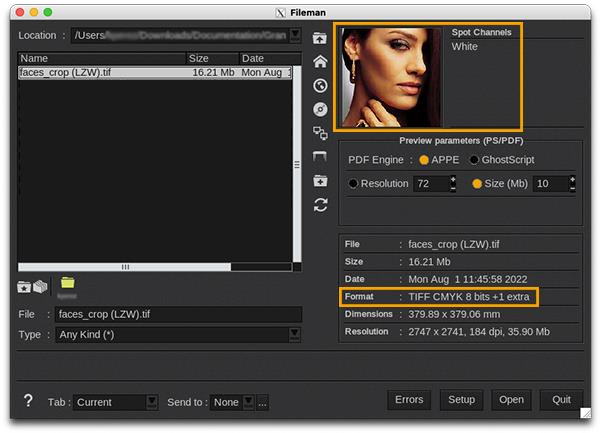The width and height of the screenshot is (600, 433).
Task: Click the Format TIFF CMYK value
Action: pos(469,297)
